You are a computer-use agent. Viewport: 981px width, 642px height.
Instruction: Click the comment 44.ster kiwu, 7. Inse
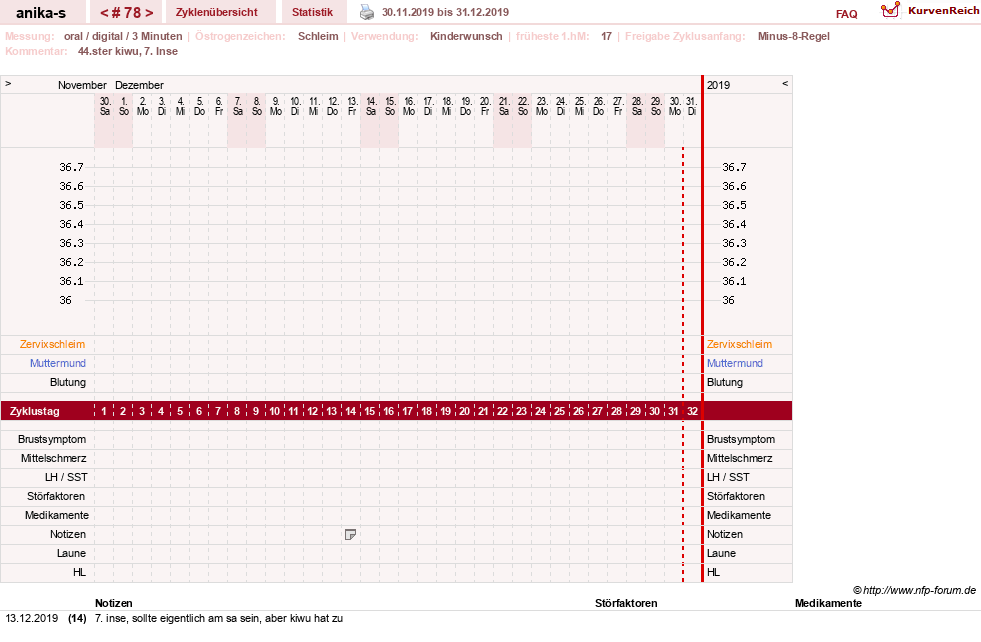(x=128, y=51)
